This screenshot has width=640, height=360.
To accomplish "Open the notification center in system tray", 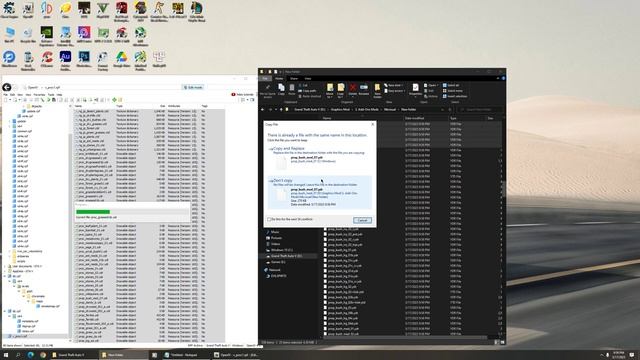I will (632, 355).
